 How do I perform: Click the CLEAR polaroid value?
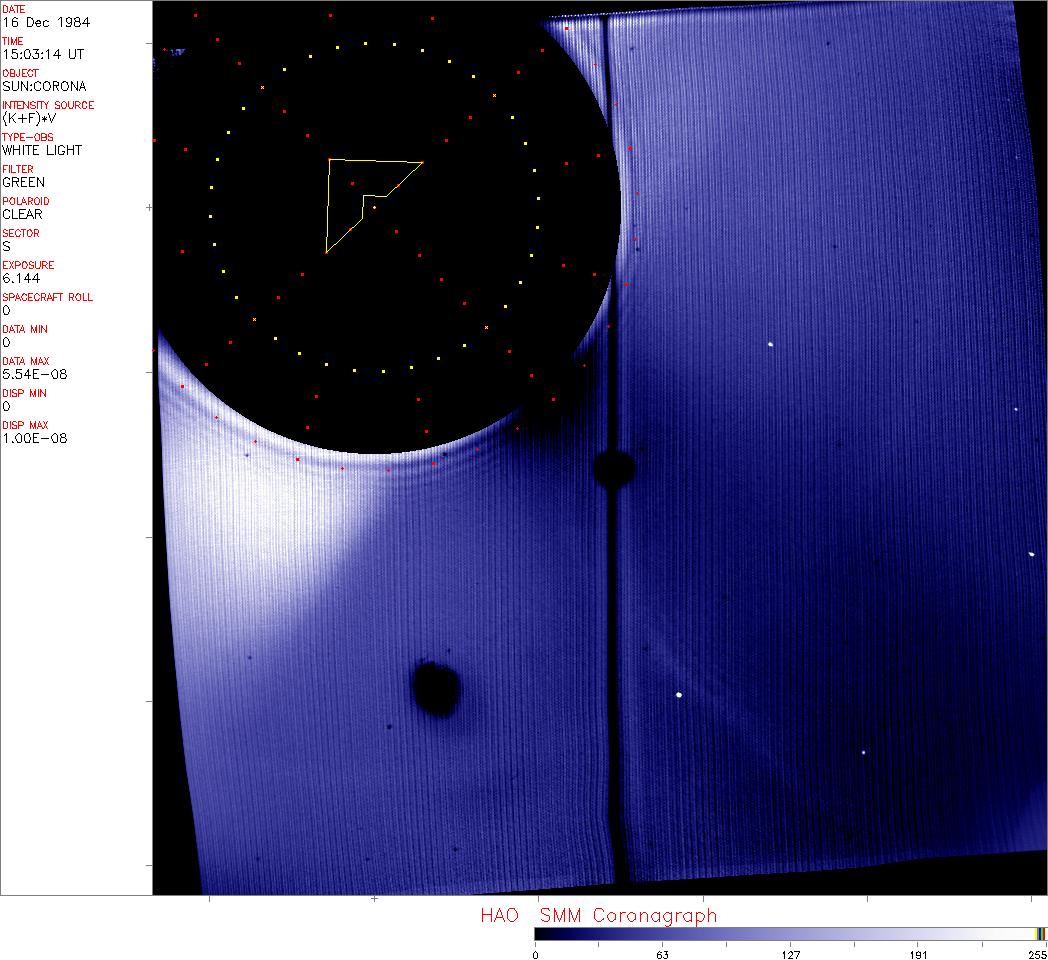coord(23,214)
